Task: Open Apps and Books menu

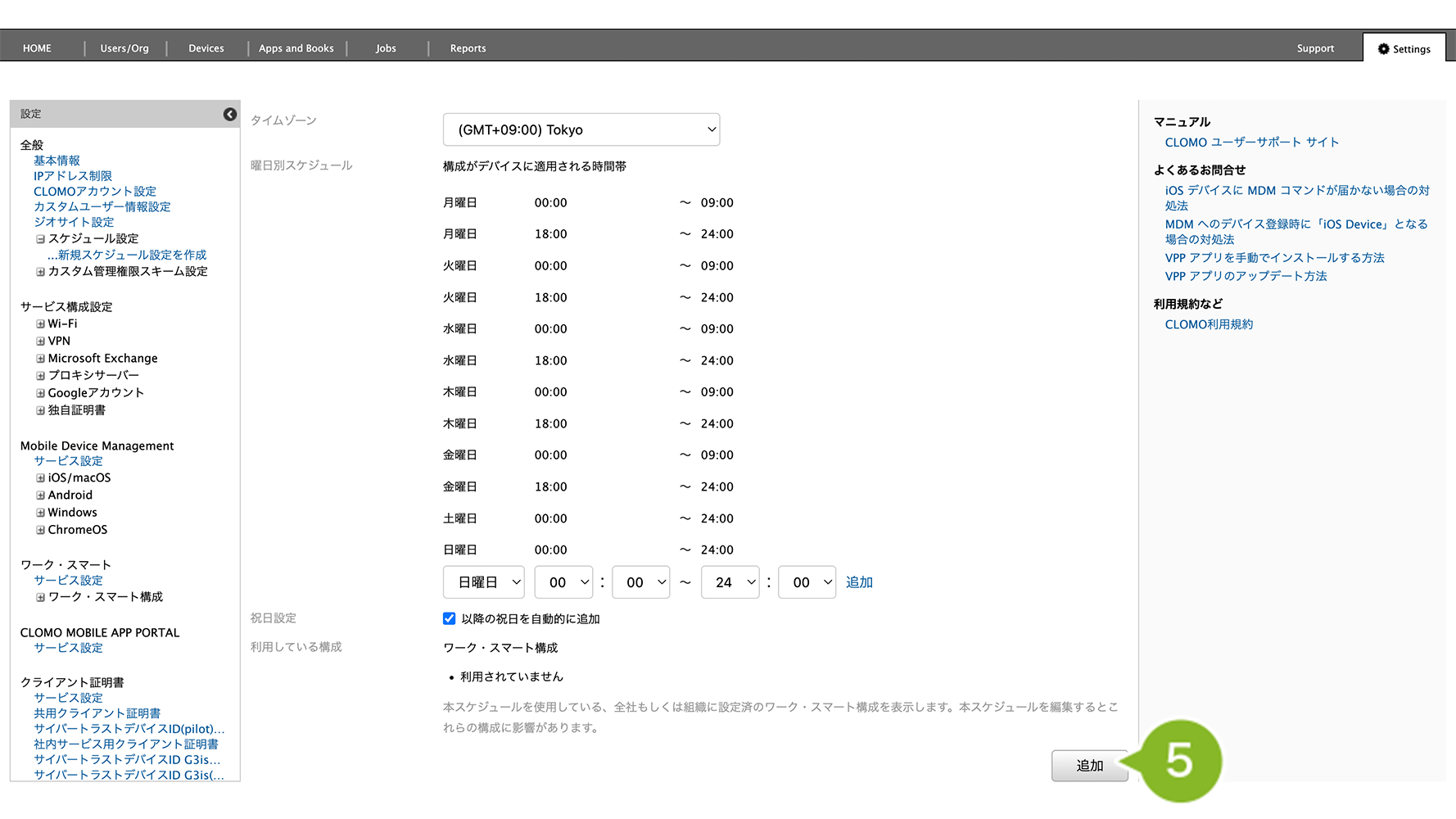Action: (296, 49)
